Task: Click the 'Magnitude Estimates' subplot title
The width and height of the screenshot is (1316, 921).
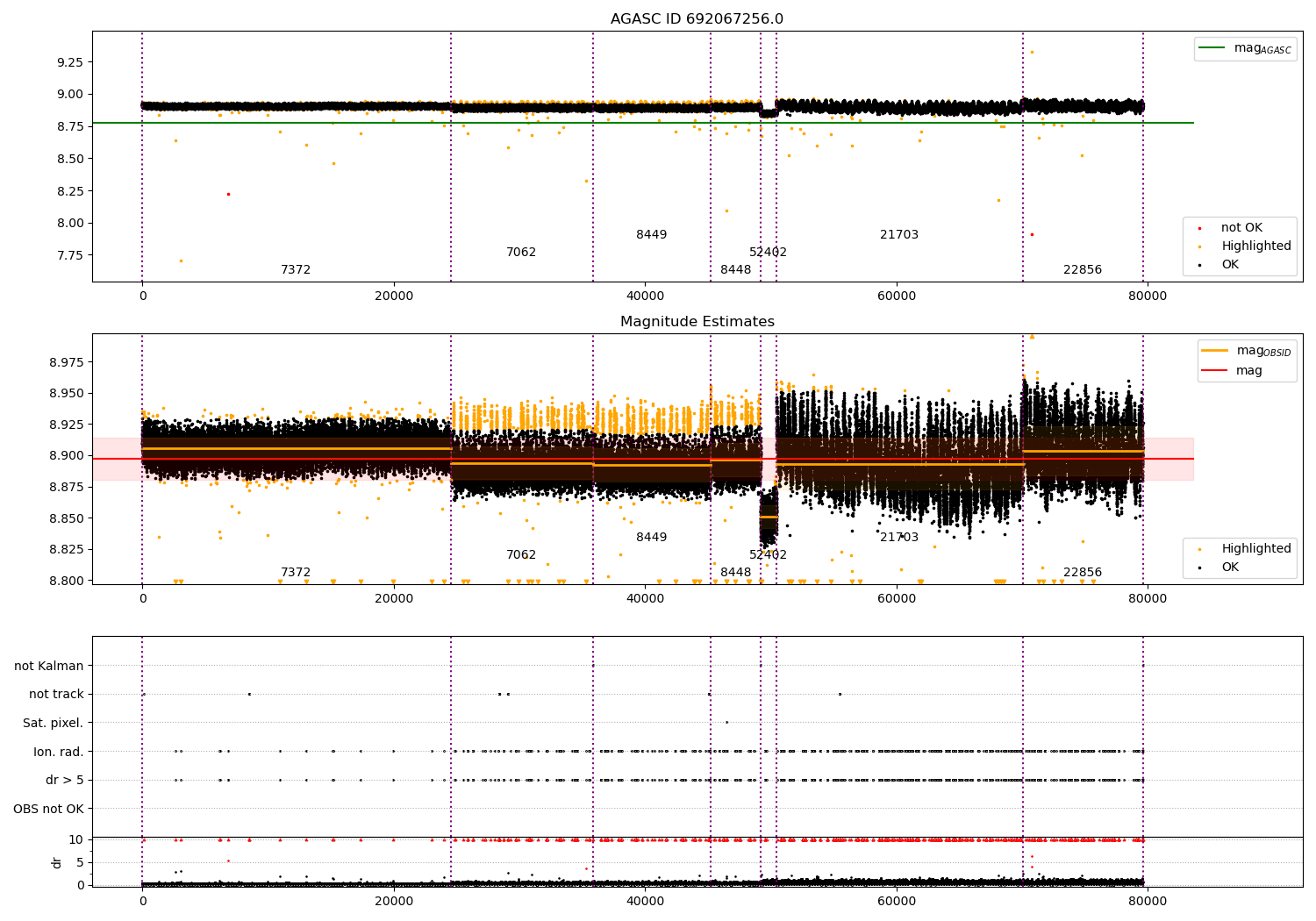Action: (697, 321)
